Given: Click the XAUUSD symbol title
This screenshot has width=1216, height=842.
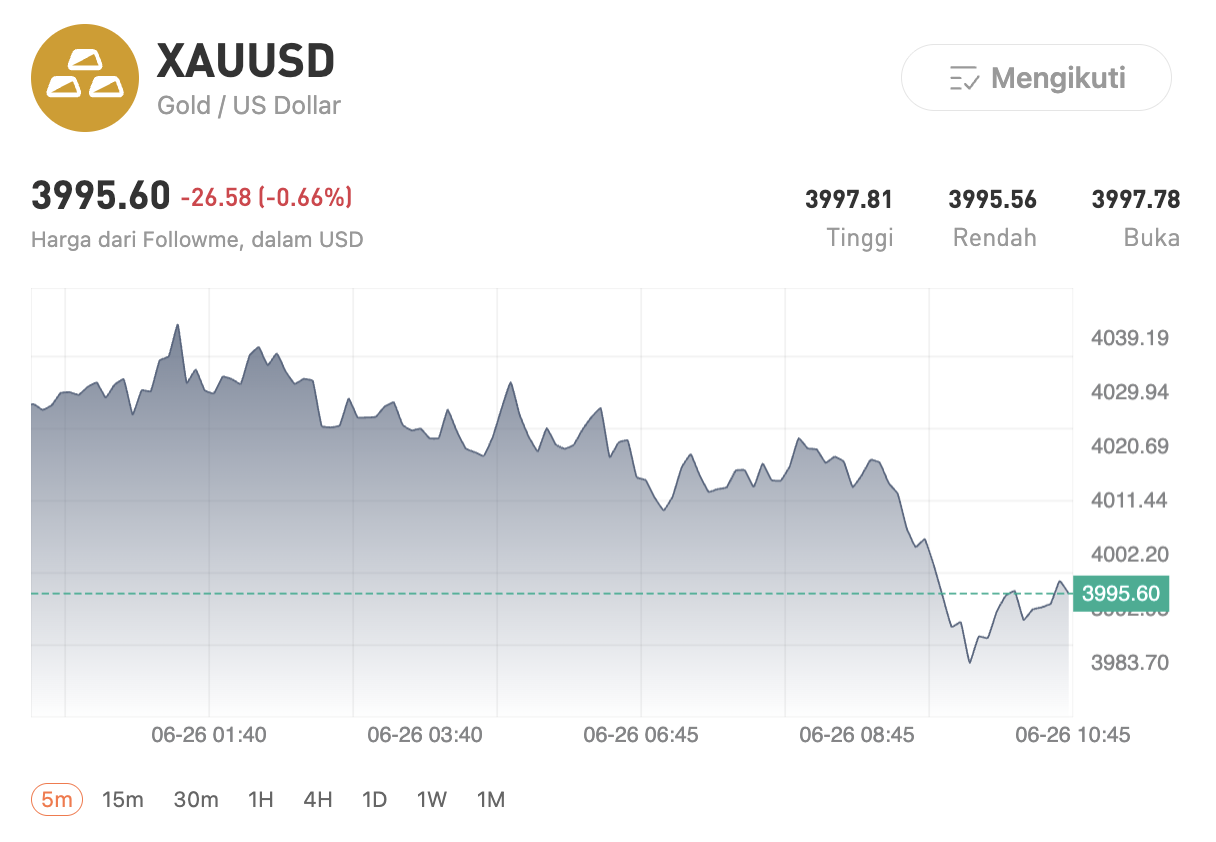Looking at the screenshot, I should pyautogui.click(x=246, y=62).
